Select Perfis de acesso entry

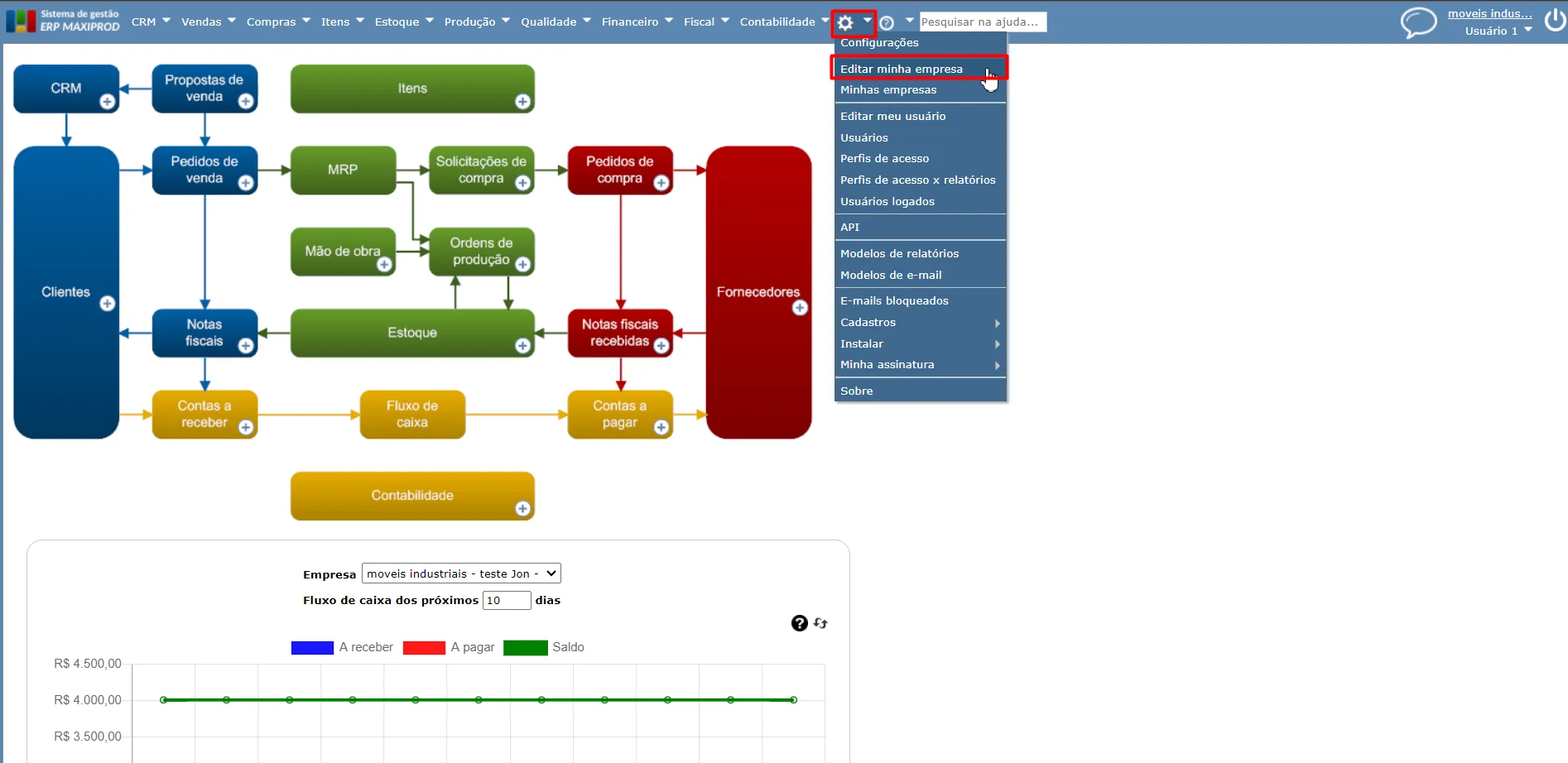point(920,159)
